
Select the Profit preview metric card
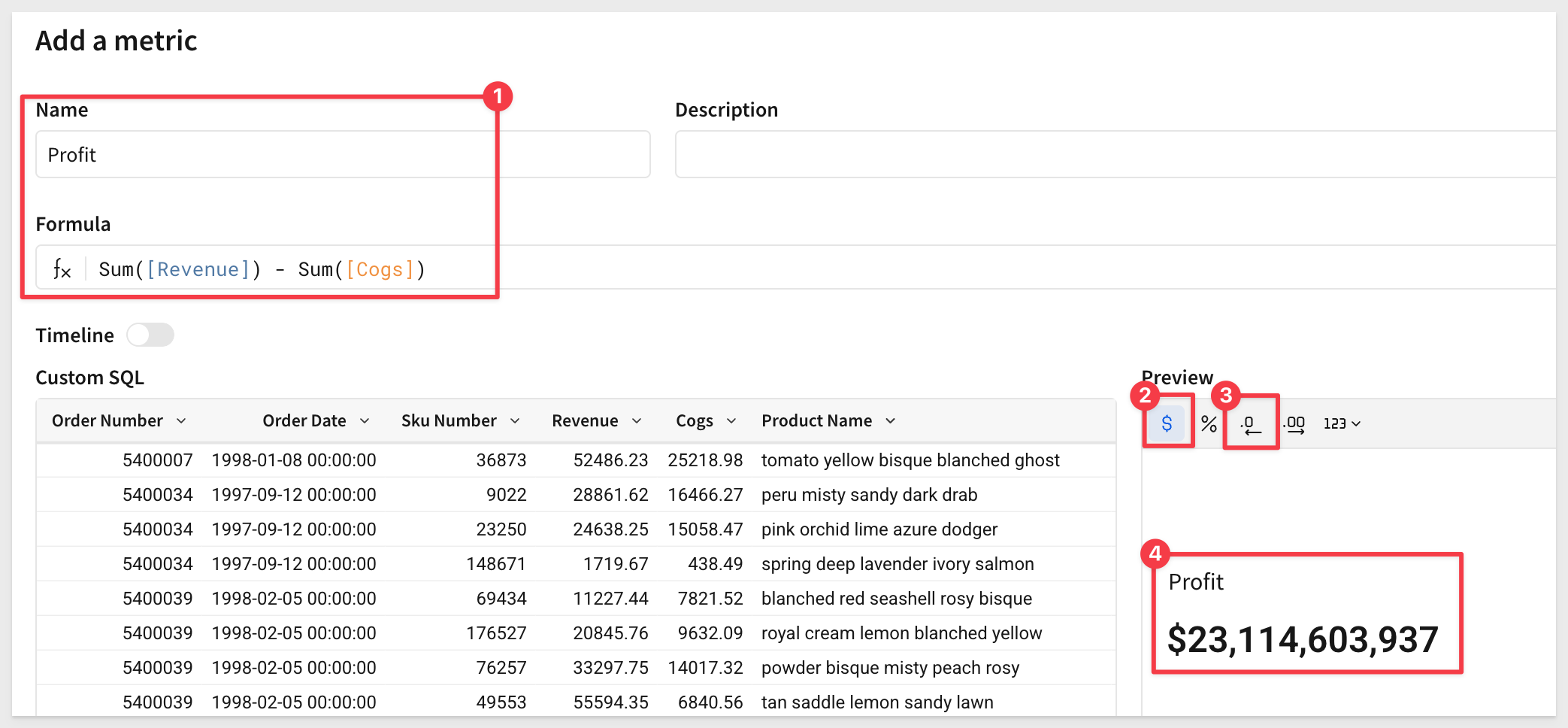point(1307,613)
